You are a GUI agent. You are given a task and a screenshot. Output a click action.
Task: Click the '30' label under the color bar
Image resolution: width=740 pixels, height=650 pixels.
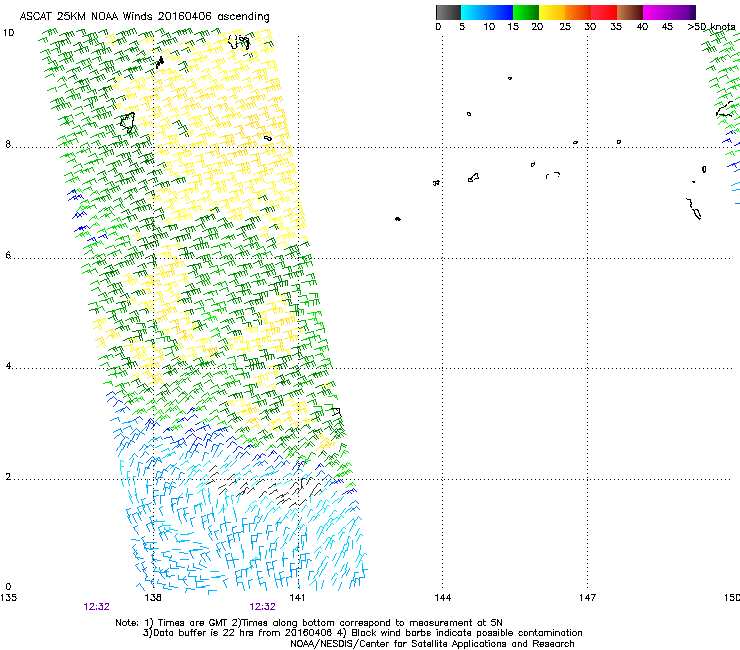(590, 27)
